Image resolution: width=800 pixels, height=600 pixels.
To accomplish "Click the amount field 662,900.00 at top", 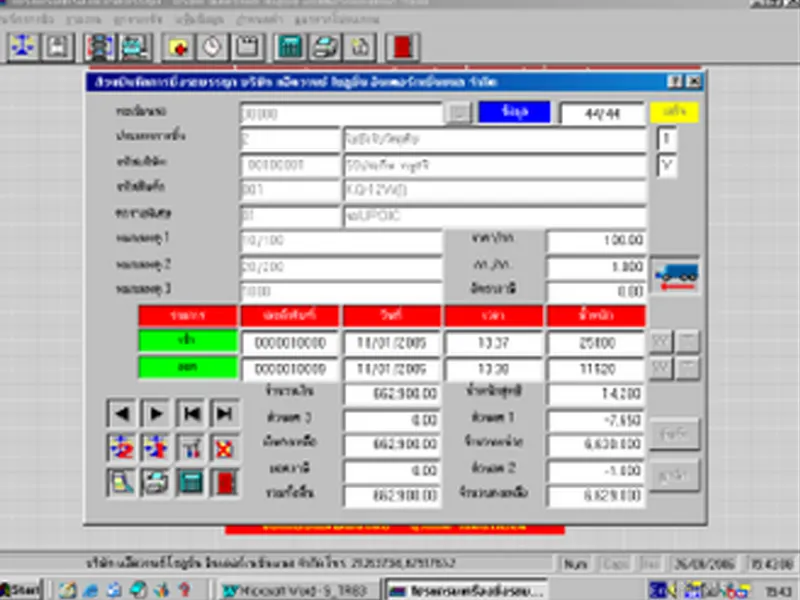I will point(392,394).
